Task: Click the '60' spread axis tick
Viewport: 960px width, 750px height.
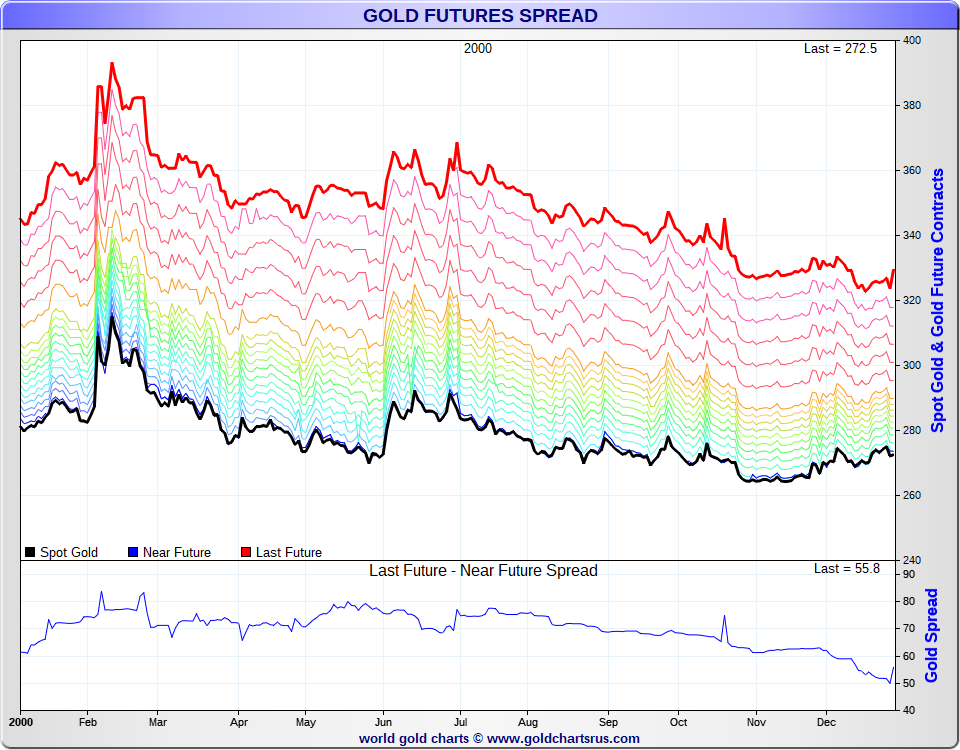Action: (x=909, y=656)
